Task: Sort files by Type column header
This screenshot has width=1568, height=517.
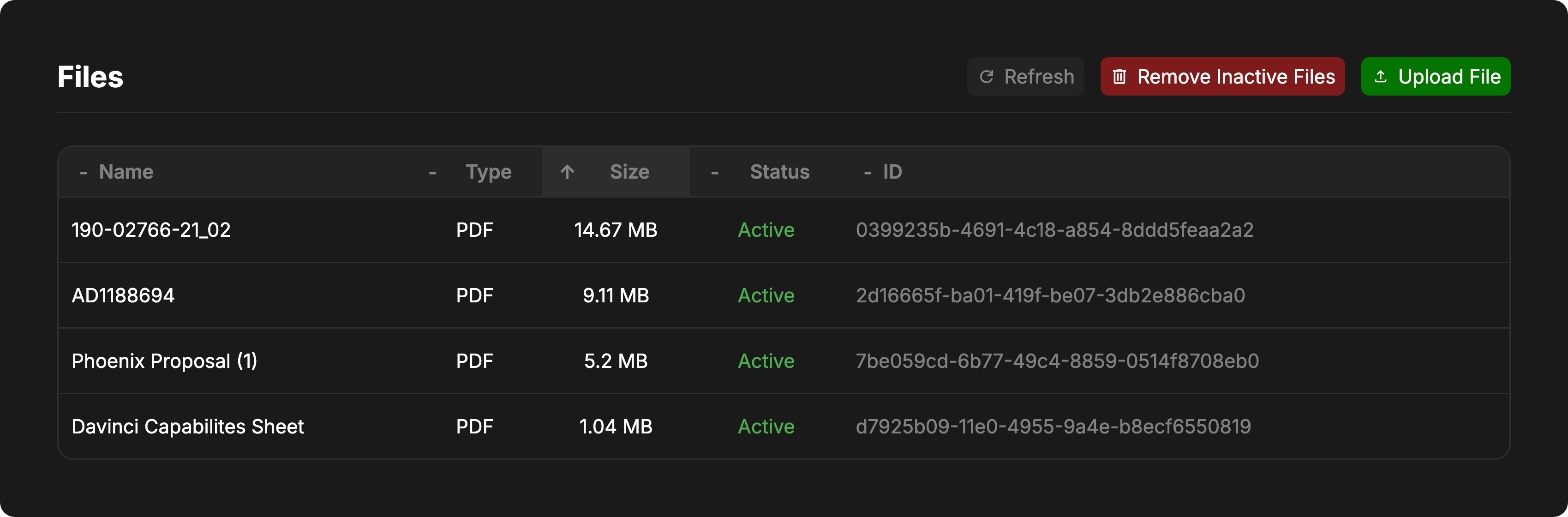Action: click(x=488, y=172)
